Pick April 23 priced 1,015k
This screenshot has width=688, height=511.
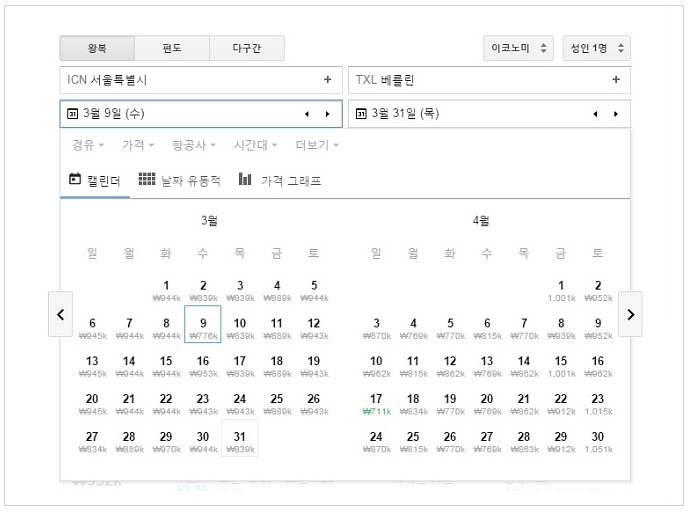[x=598, y=404]
